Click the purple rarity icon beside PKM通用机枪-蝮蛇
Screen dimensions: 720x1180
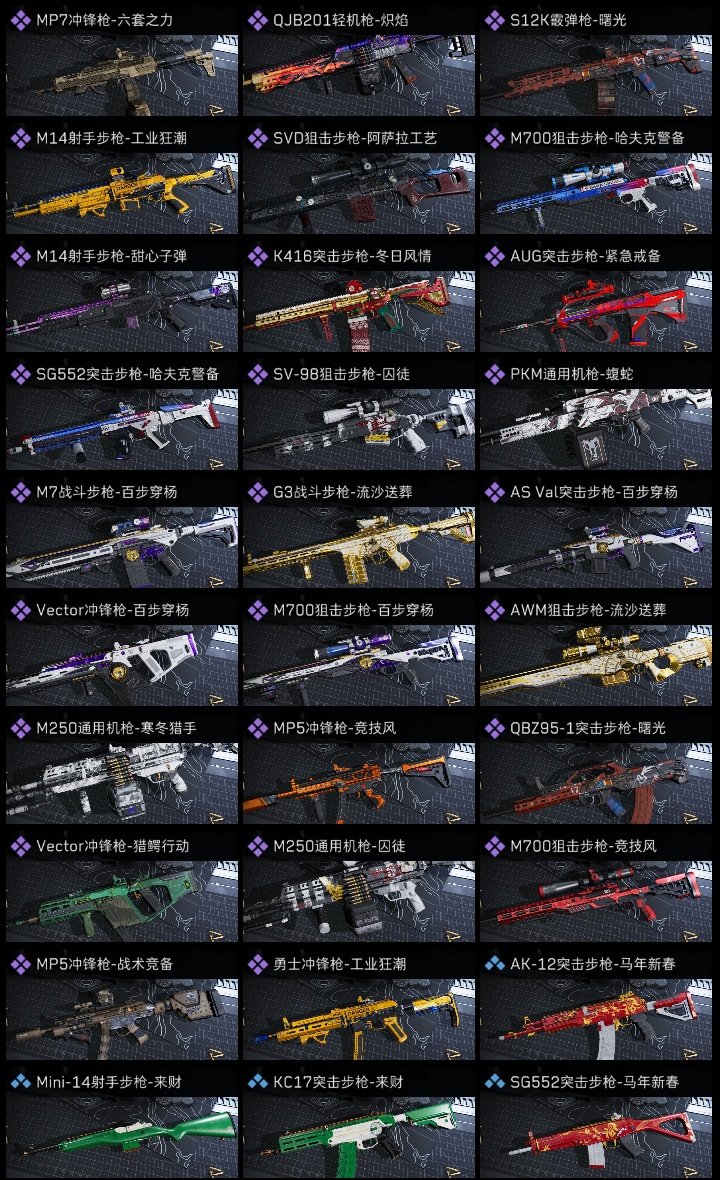494,374
